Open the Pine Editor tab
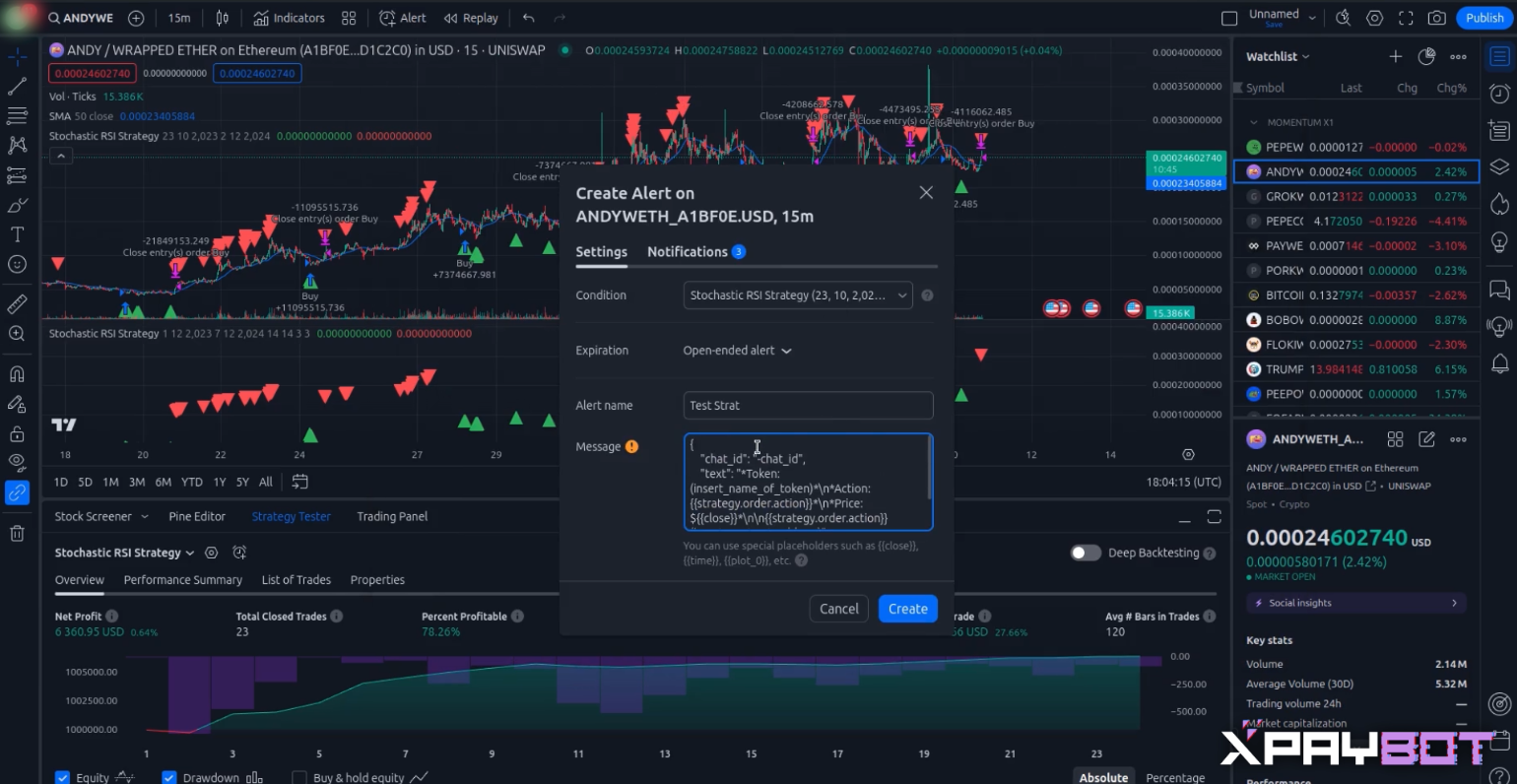Image resolution: width=1517 pixels, height=784 pixels. [x=197, y=516]
